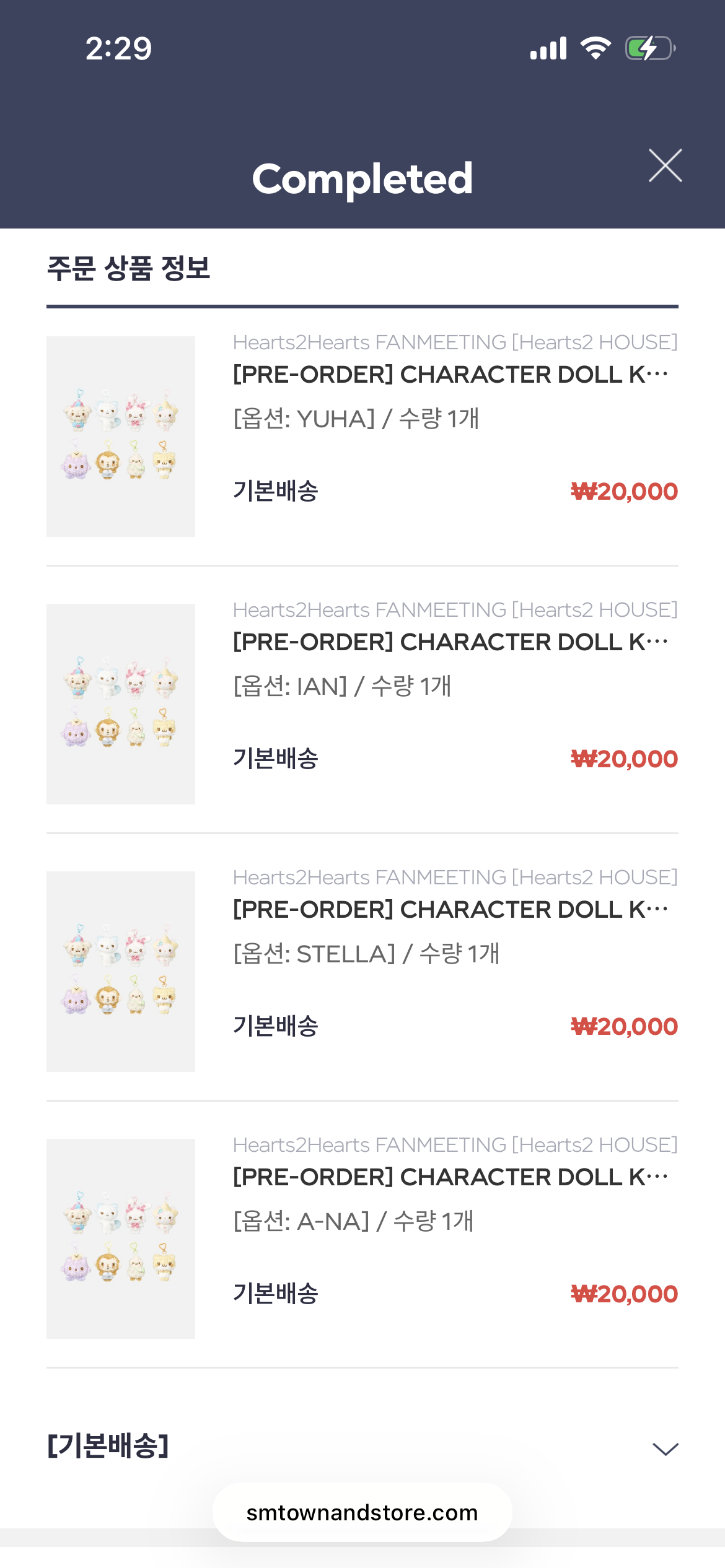Tap the Wi-Fi status icon
This screenshot has width=725, height=1568.
(x=595, y=48)
